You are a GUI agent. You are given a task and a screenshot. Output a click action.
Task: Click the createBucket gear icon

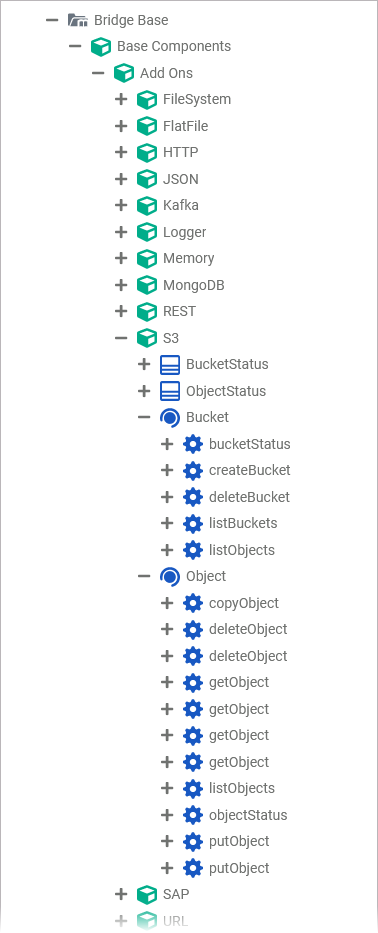(193, 470)
